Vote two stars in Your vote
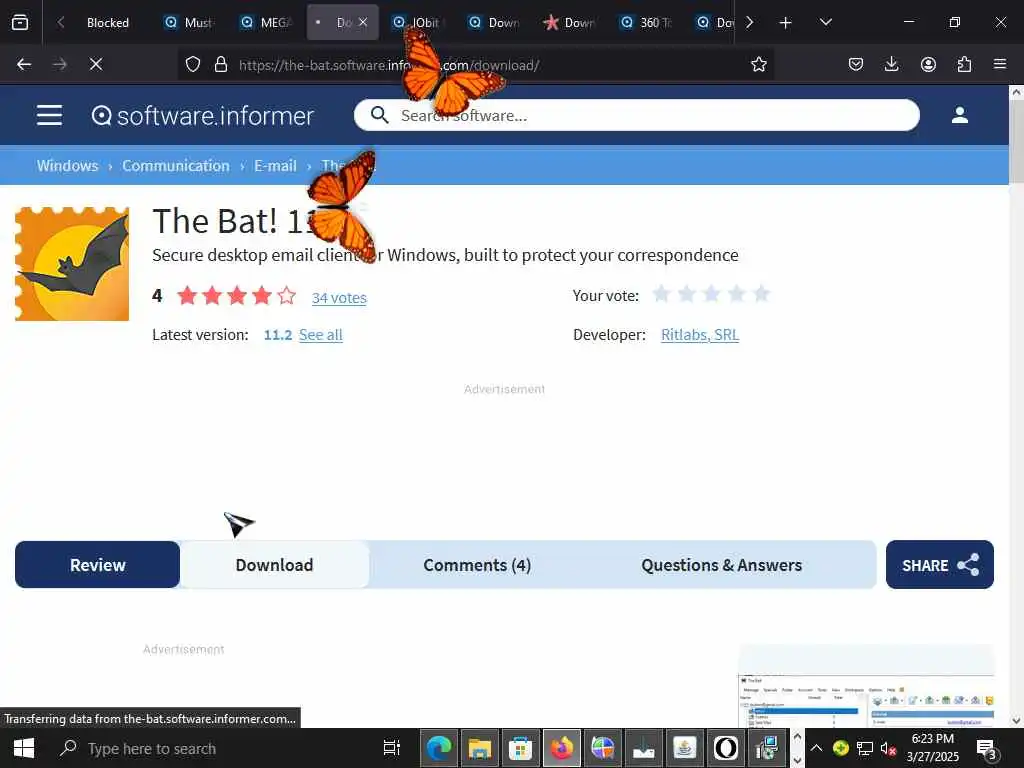The height and width of the screenshot is (768, 1024). click(x=686, y=295)
